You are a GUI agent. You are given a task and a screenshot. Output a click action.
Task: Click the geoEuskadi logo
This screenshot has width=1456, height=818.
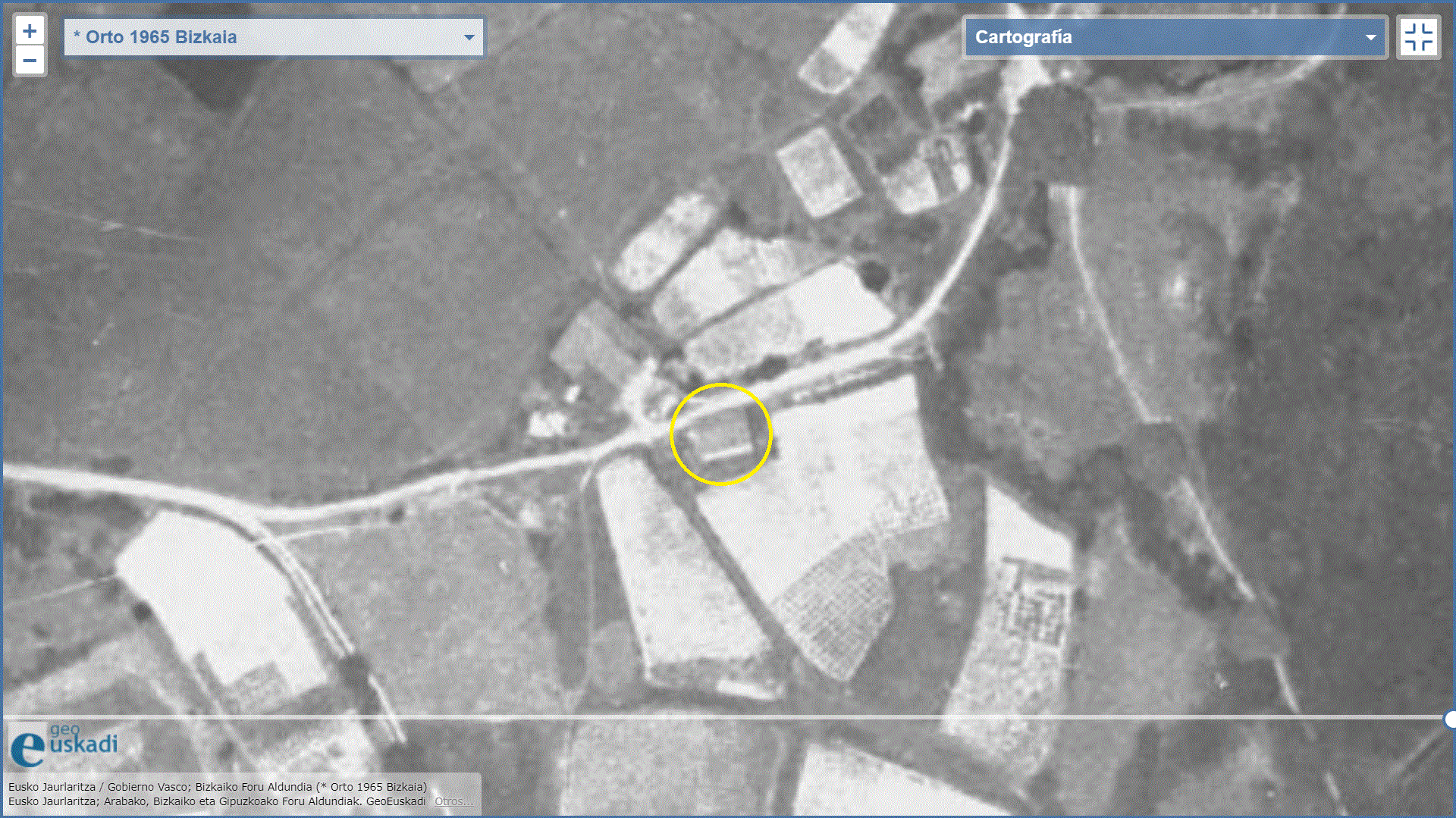coord(64,744)
